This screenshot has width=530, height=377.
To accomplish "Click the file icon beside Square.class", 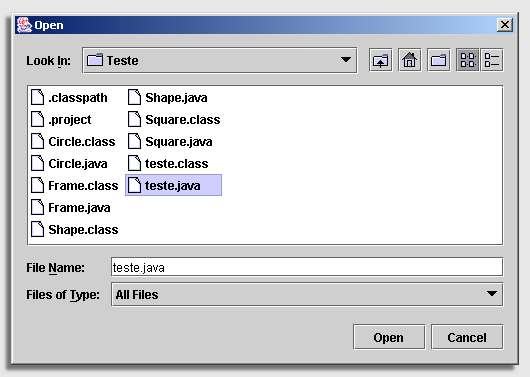I will coord(134,119).
